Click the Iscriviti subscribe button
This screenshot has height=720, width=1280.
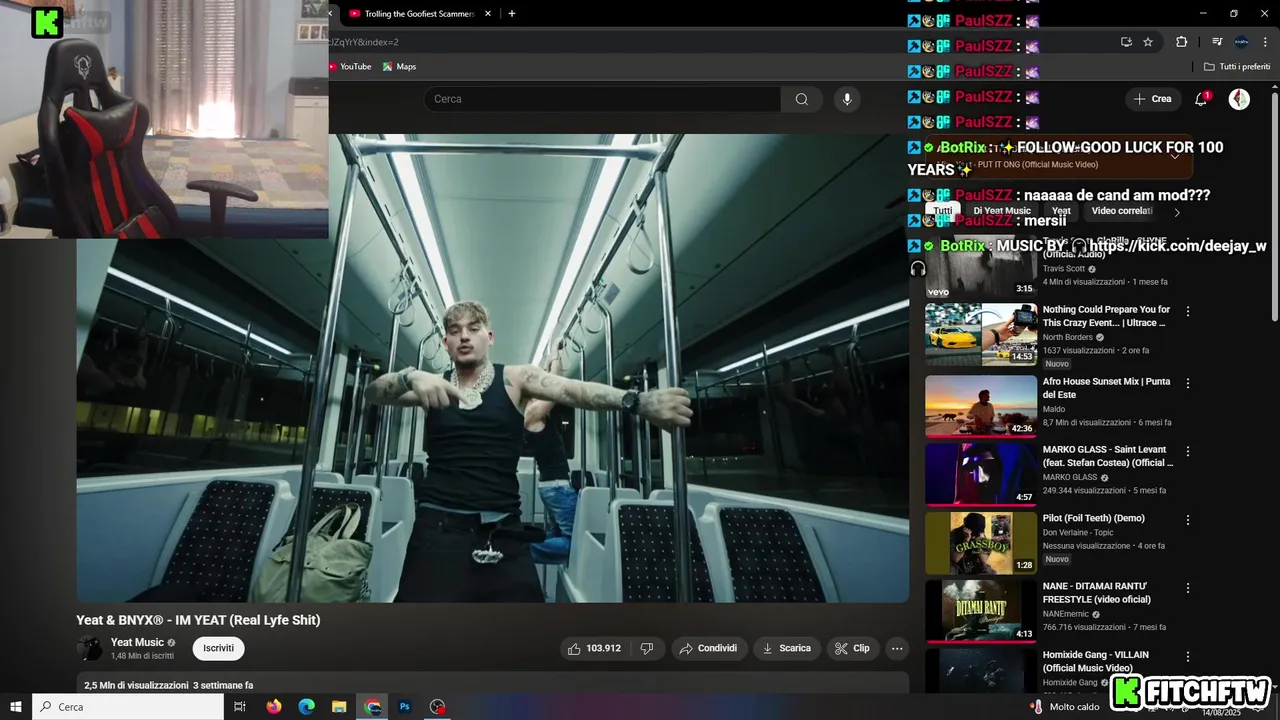click(218, 648)
